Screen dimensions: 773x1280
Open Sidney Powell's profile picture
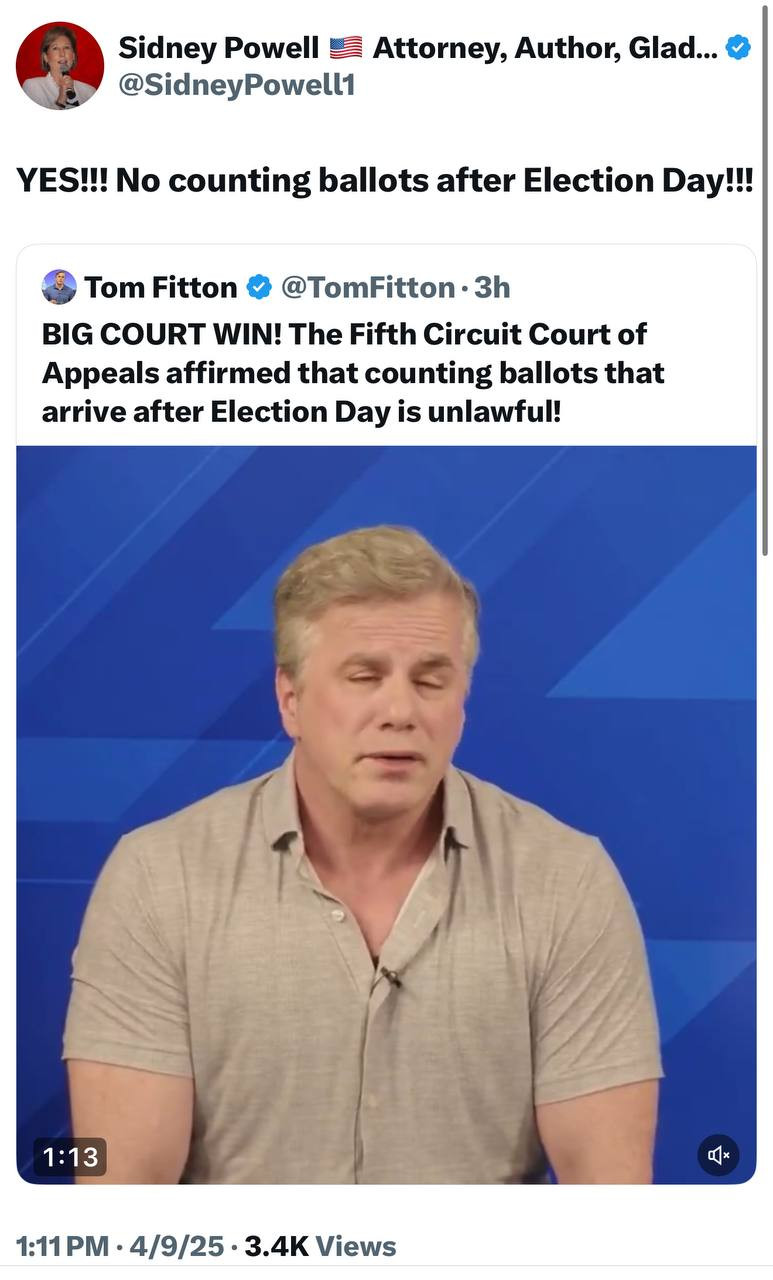(x=60, y=65)
